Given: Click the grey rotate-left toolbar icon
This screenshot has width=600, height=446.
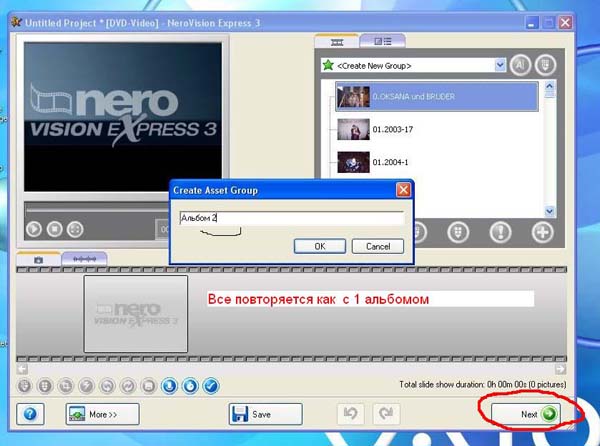Looking at the screenshot, I should (107, 386).
